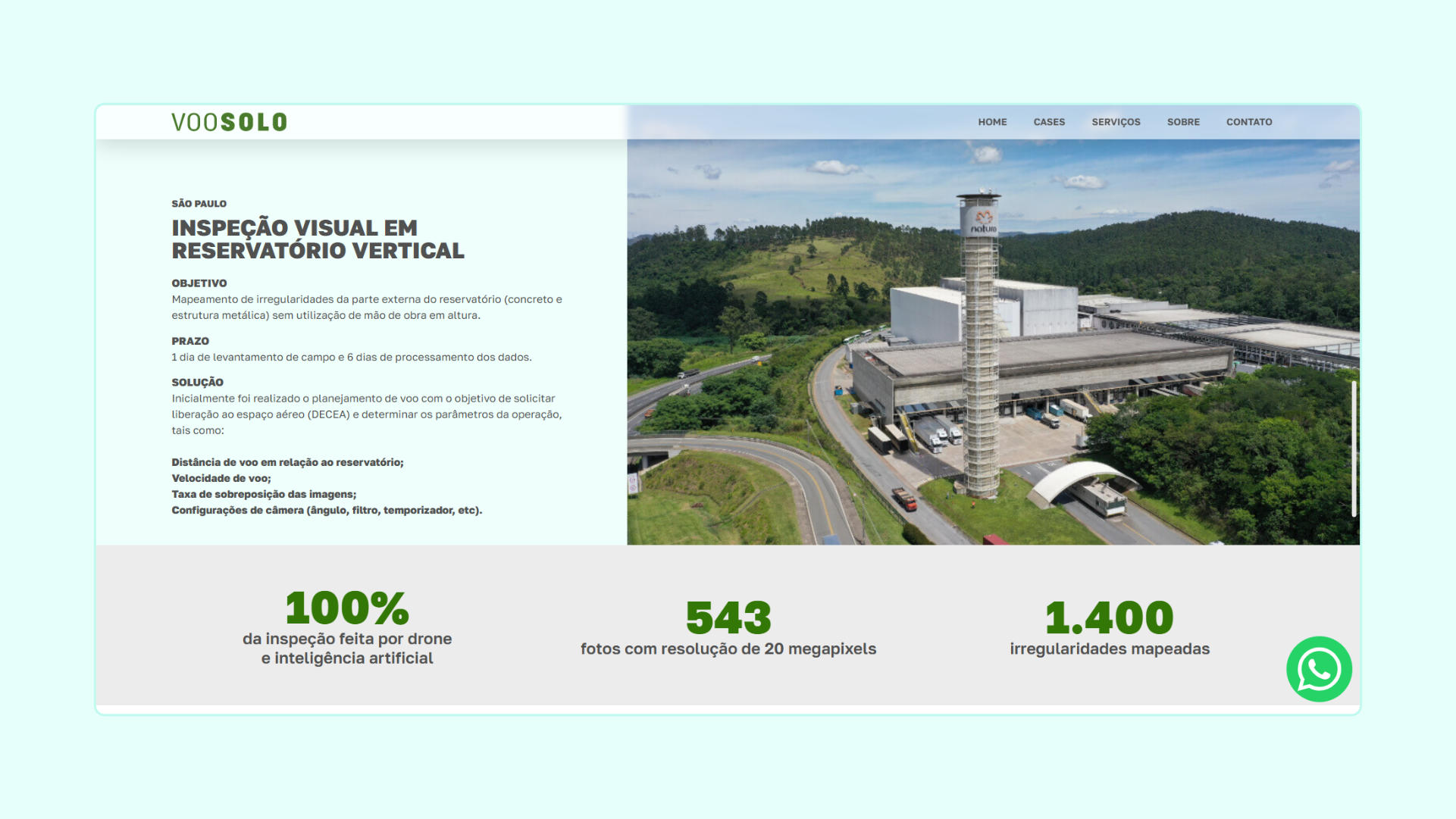Screen dimensions: 1456x819
Task: Go to the CASES page
Action: [x=1049, y=122]
